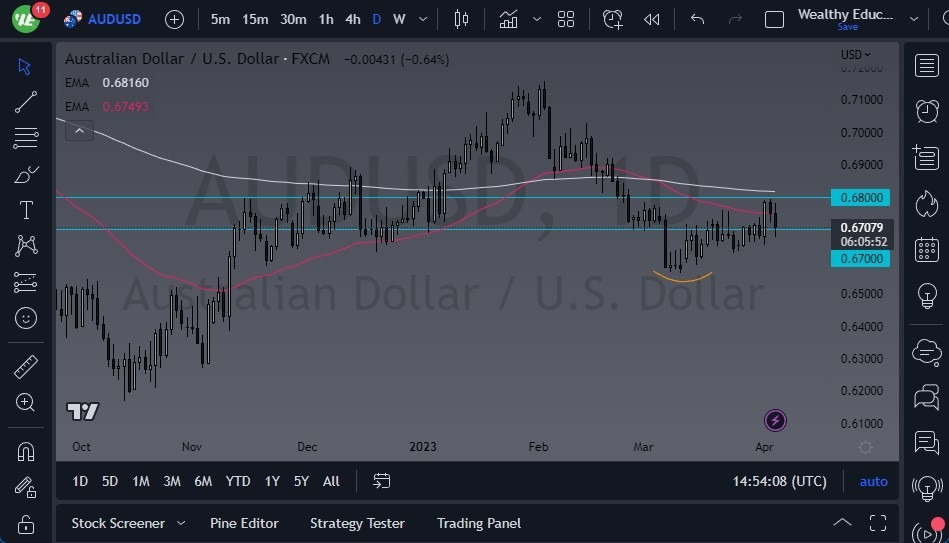Open the ideas stream message icon
Screen dimensions: 949x543
pos(927,443)
